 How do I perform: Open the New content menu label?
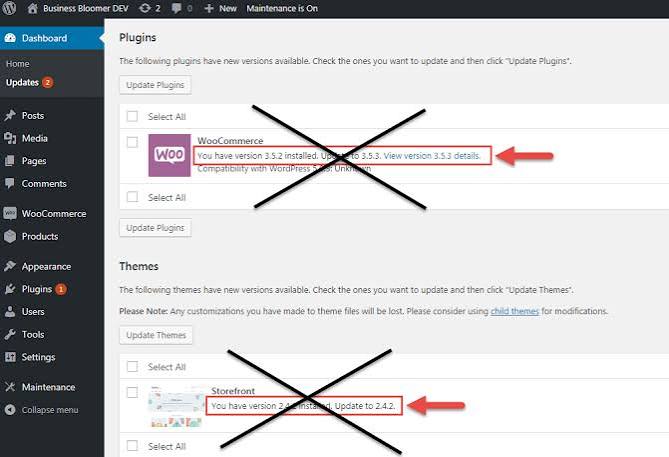[228, 8]
